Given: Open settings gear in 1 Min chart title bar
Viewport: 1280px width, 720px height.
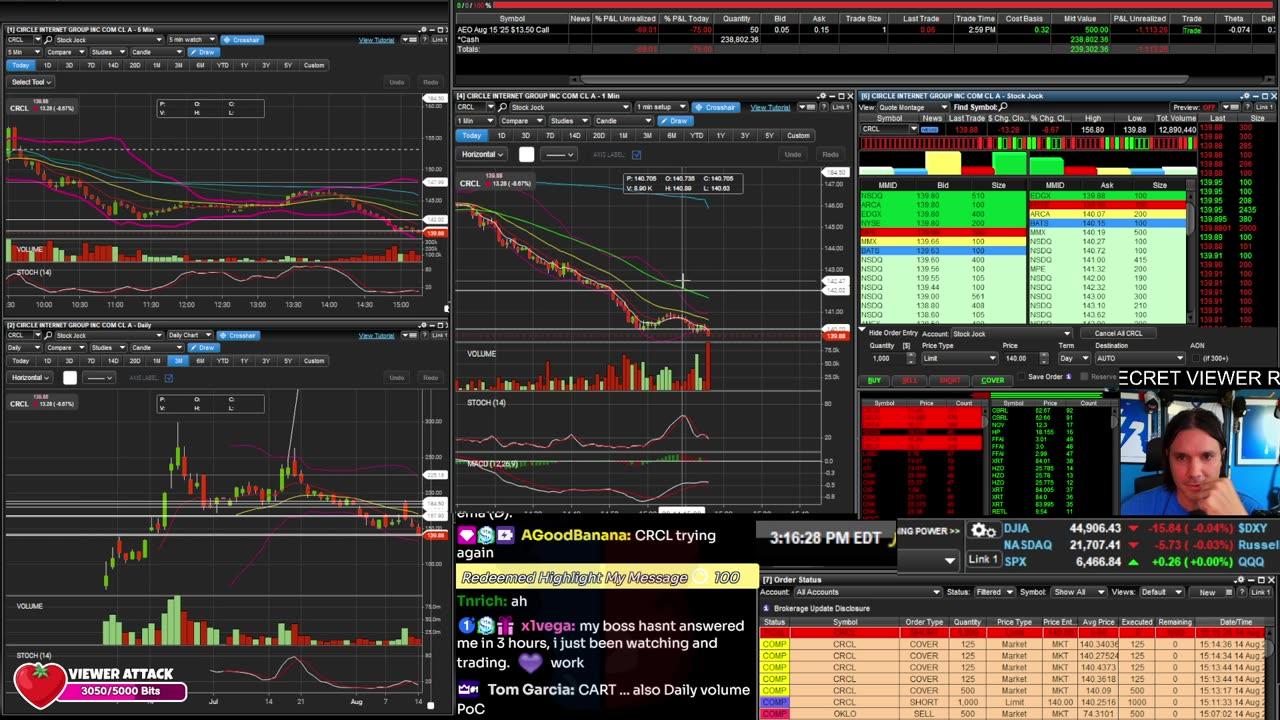Looking at the screenshot, I should click(821, 95).
